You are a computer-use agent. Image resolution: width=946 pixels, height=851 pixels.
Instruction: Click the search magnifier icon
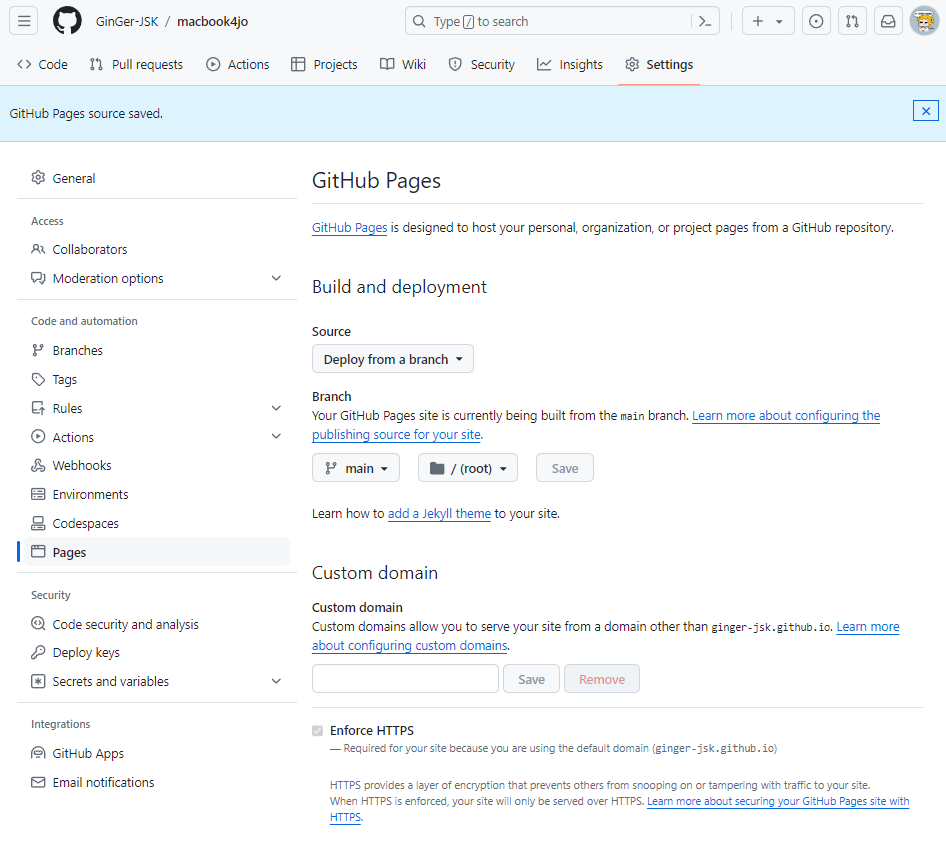pyautogui.click(x=419, y=22)
